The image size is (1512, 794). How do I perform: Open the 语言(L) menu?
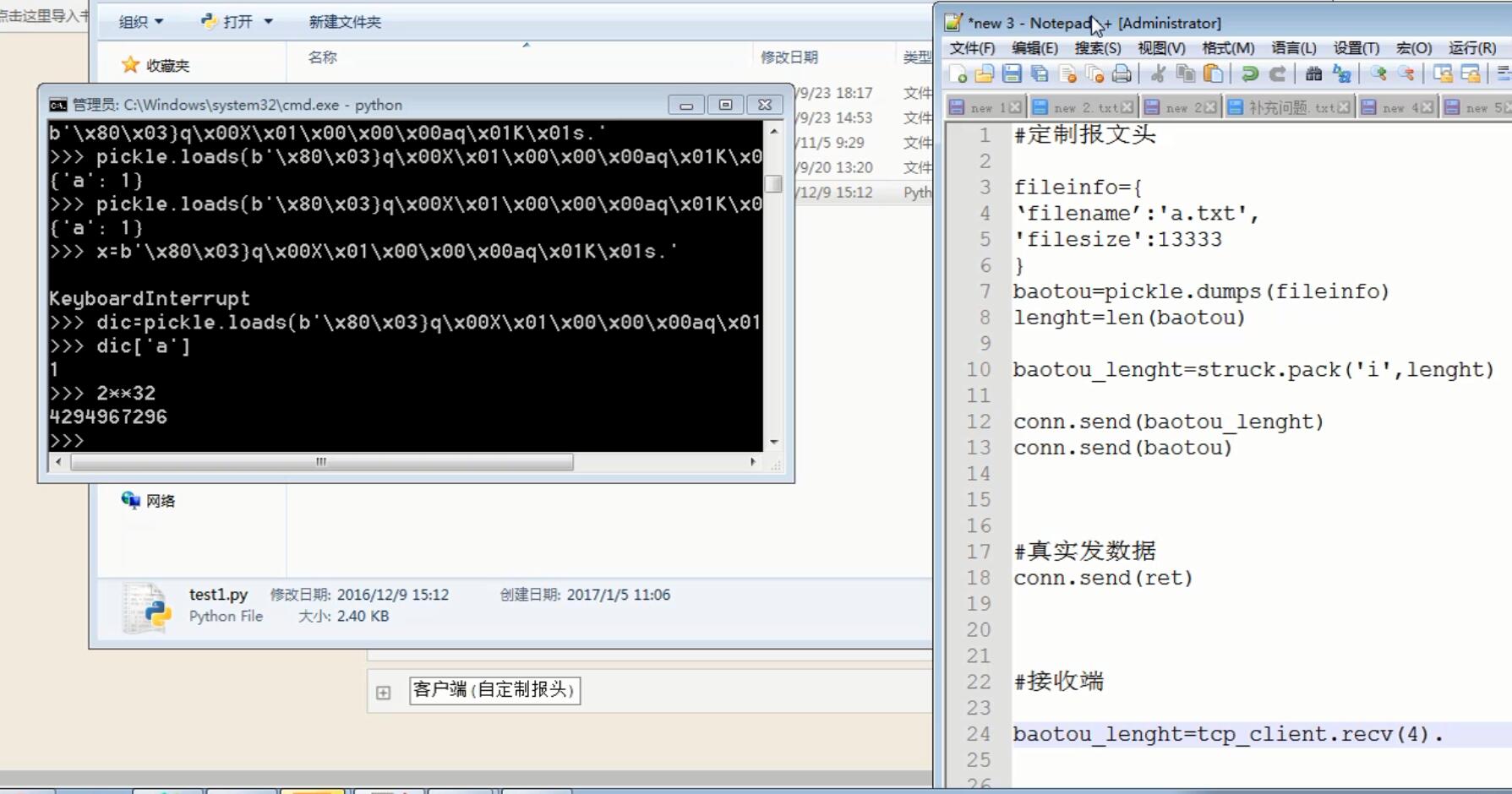click(1294, 48)
